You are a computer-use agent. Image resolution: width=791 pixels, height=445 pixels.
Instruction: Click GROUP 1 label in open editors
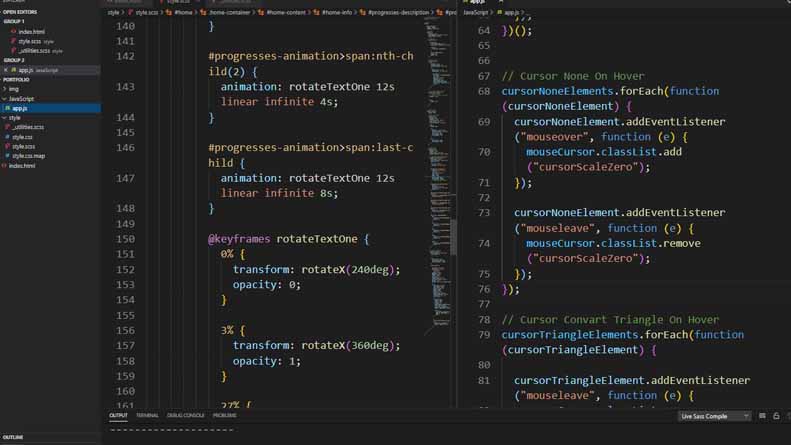click(14, 22)
